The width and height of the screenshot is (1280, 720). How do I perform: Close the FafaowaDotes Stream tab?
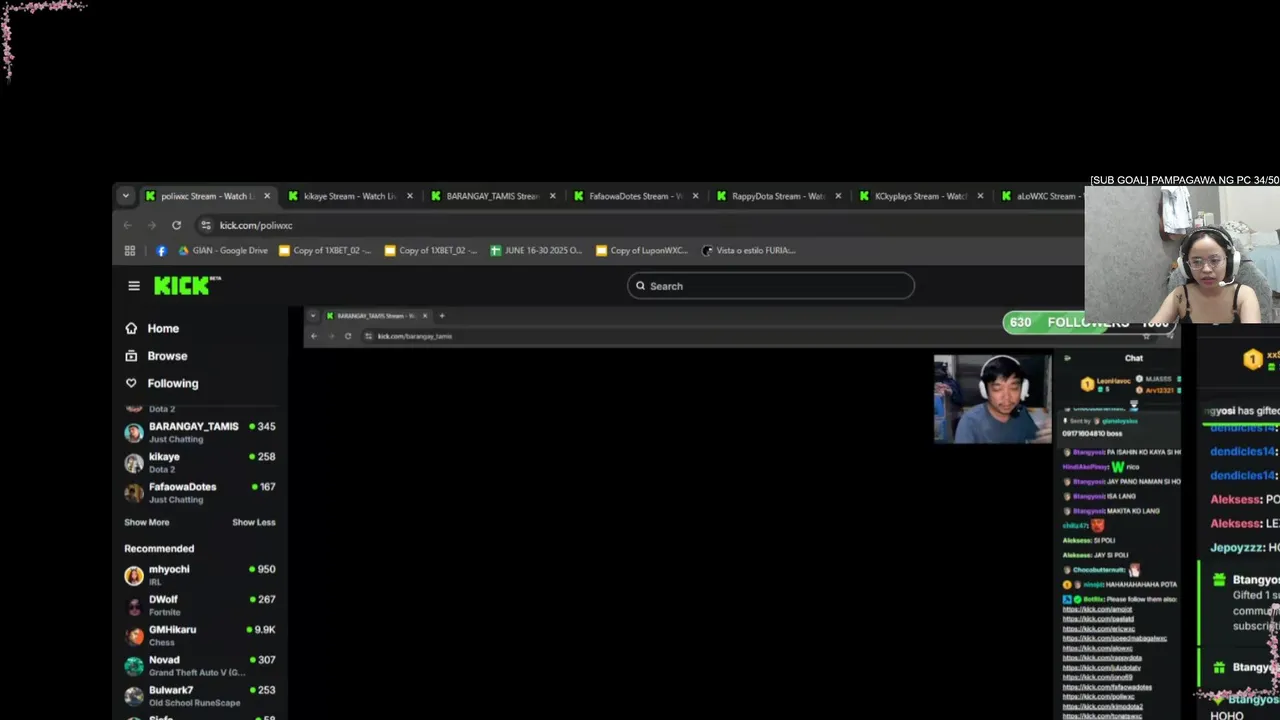pyautogui.click(x=696, y=196)
